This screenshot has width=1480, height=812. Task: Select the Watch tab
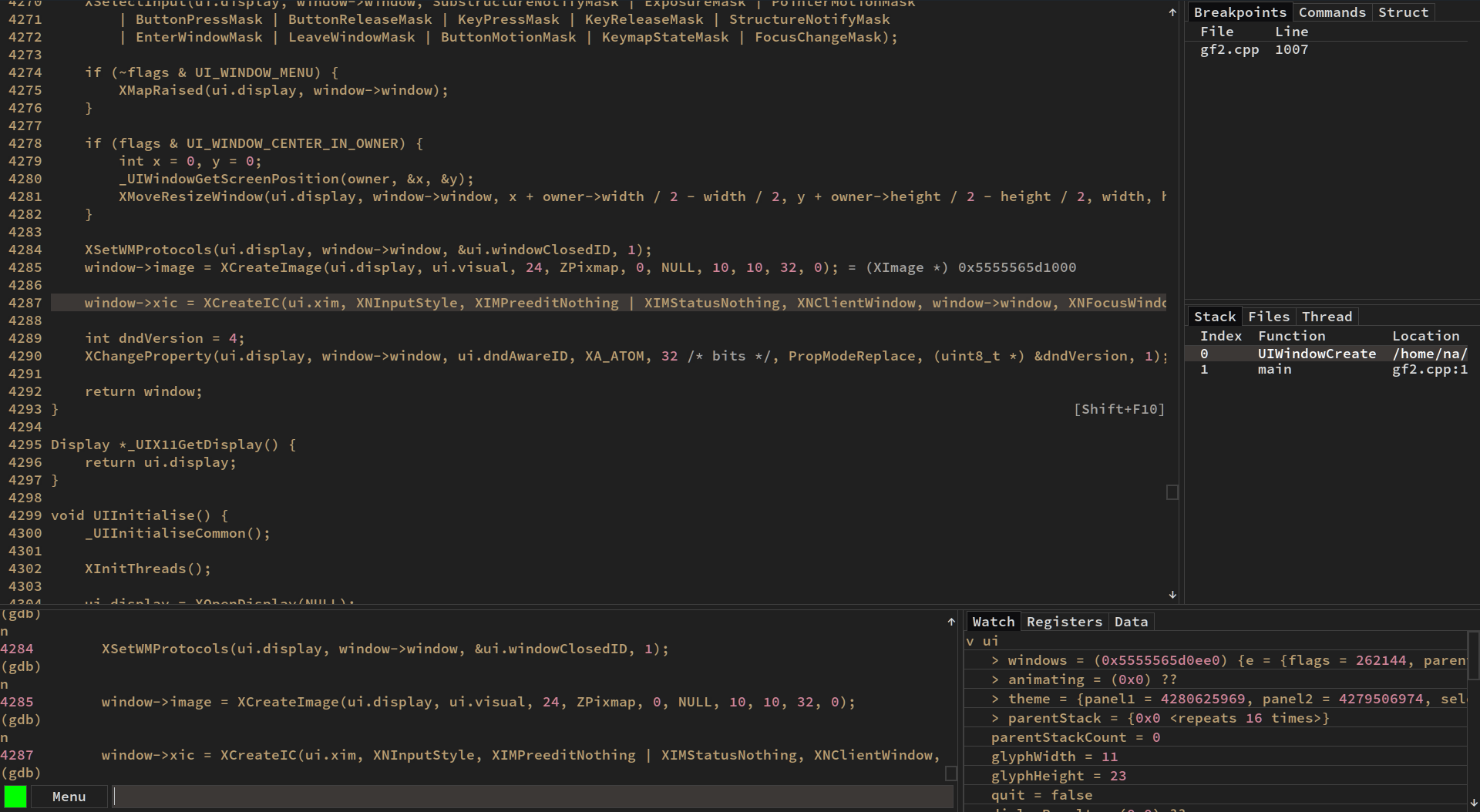coord(993,622)
